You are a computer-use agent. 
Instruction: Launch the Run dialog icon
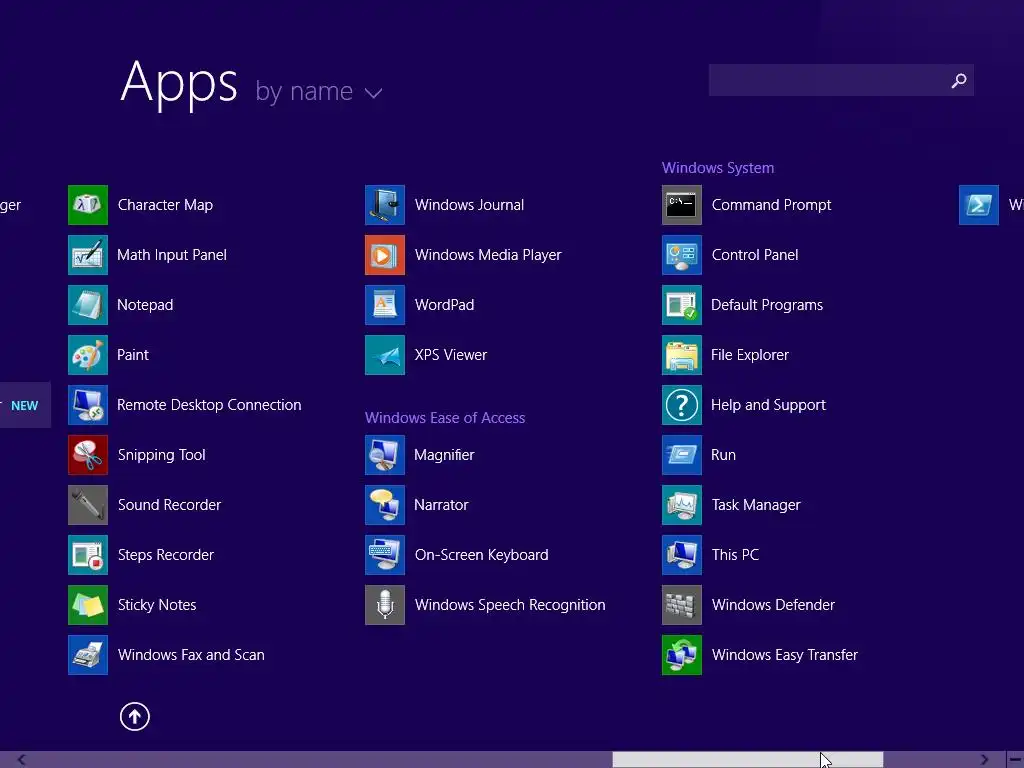pos(682,455)
